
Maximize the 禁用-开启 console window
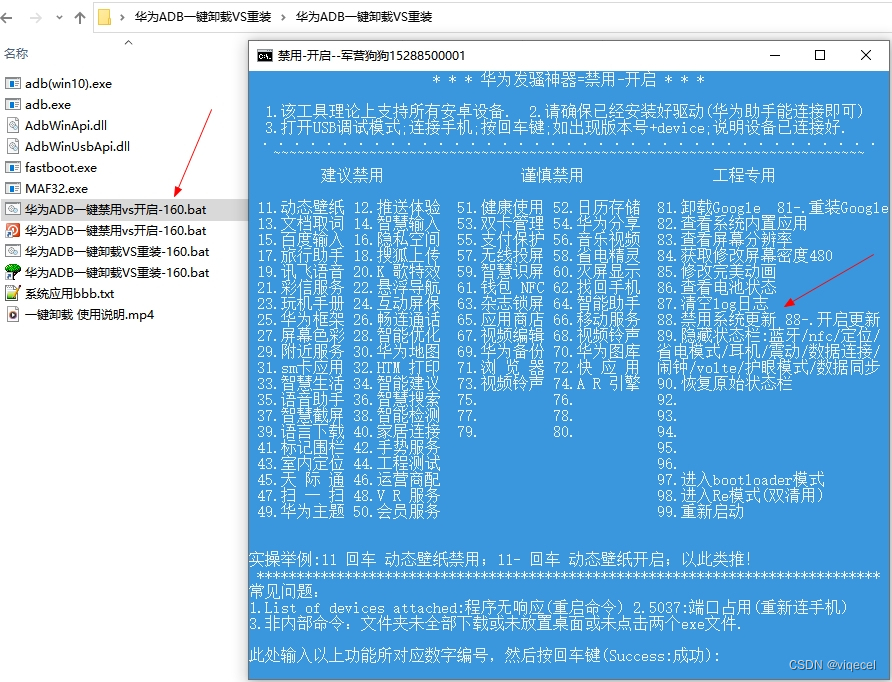(820, 55)
